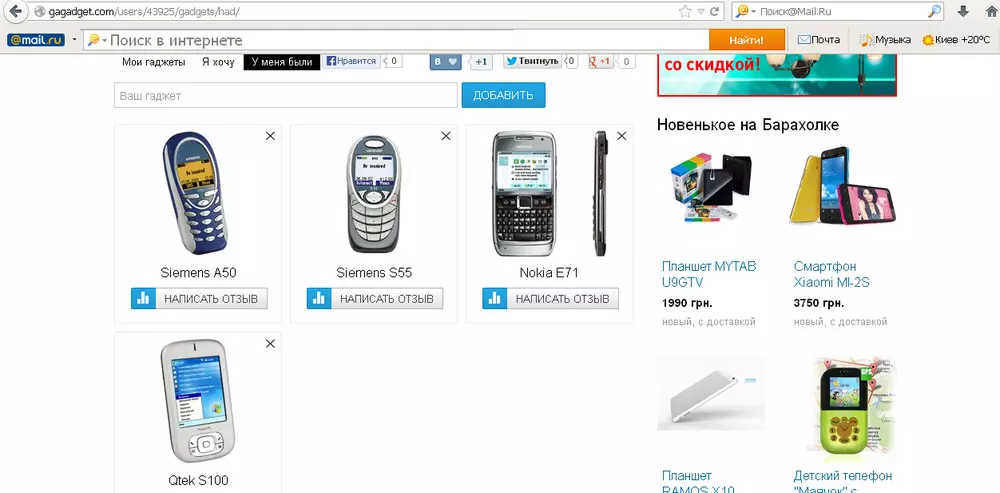Switch to the Я хочу tab

(218, 62)
